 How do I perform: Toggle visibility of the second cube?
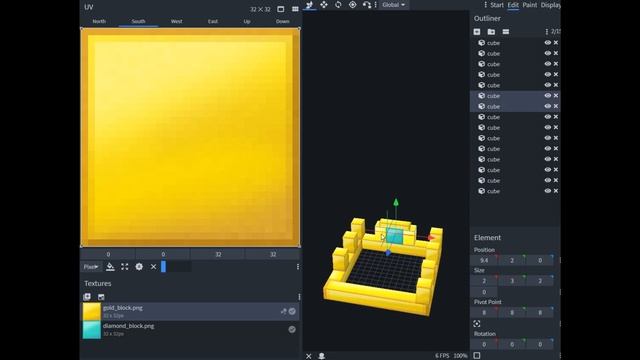click(x=548, y=53)
